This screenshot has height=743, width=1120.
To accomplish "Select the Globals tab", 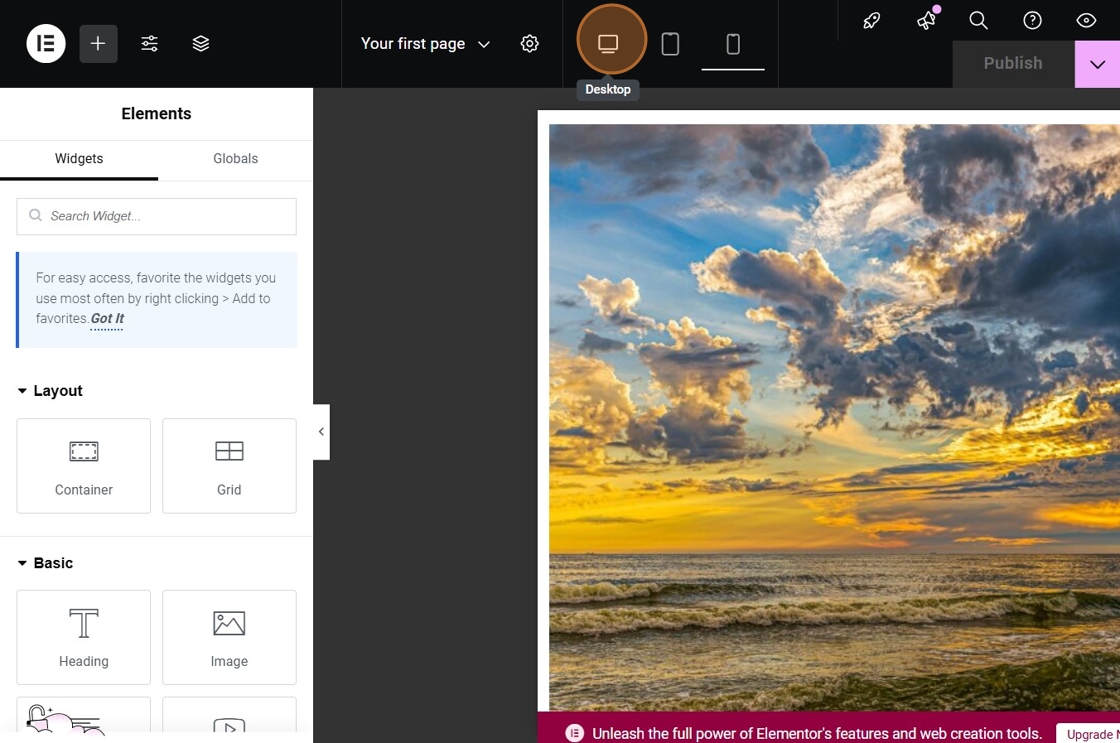I will [x=236, y=159].
